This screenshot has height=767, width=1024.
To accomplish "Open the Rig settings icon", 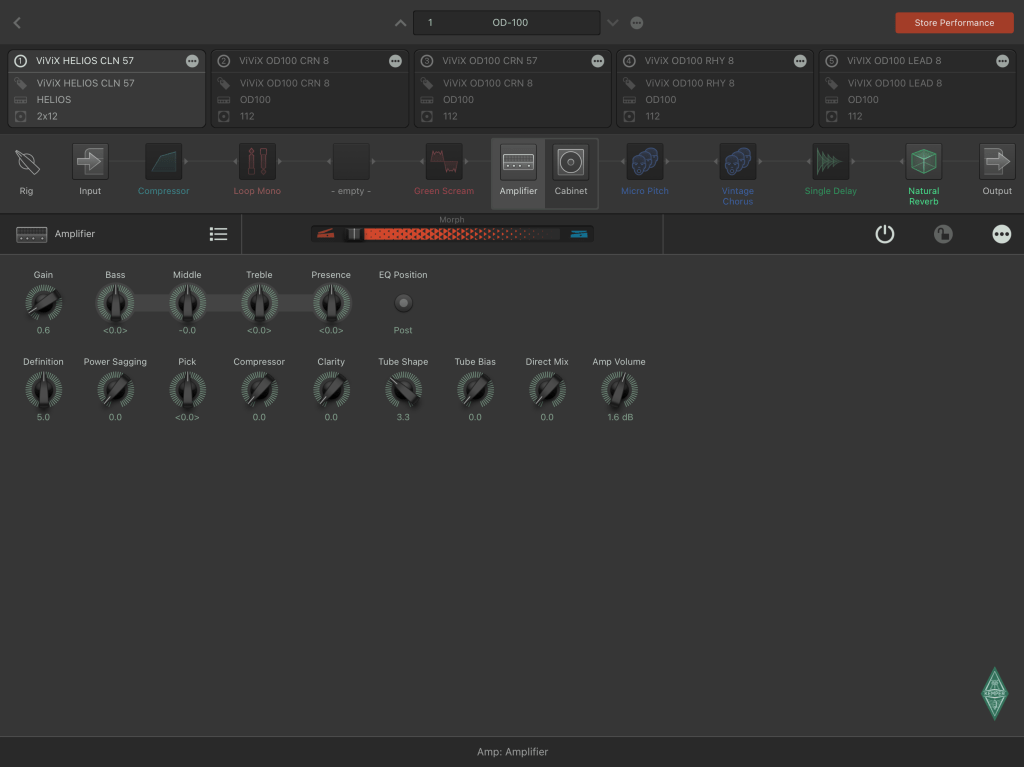I will point(27,162).
